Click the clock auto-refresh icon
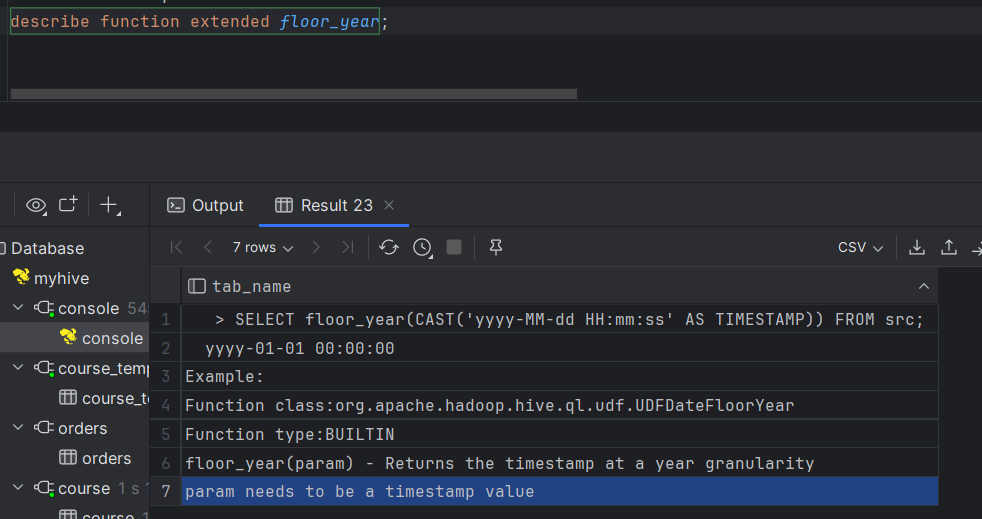The image size is (982, 519). (x=423, y=247)
